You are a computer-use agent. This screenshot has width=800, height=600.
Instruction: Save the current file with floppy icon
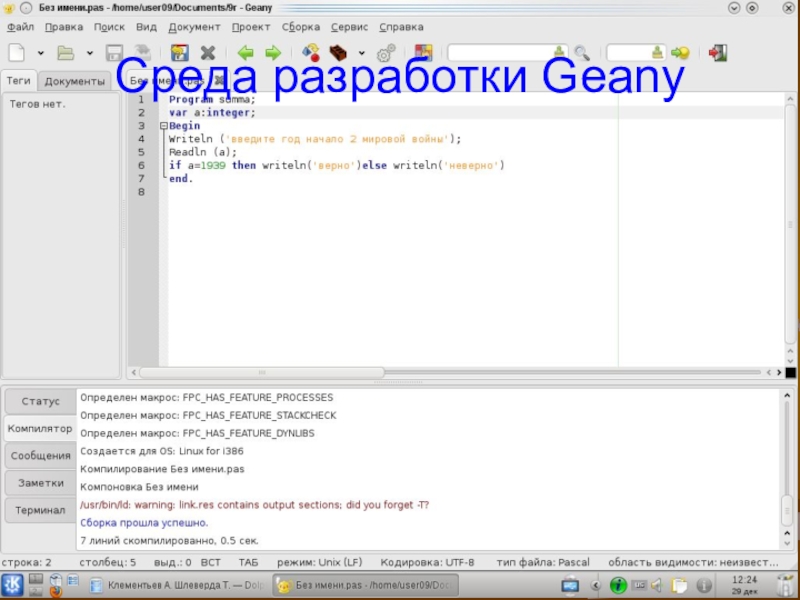(114, 53)
